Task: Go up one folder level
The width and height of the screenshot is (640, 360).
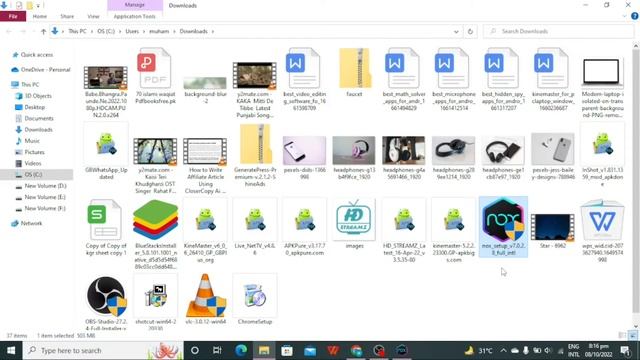Action: 43,31
